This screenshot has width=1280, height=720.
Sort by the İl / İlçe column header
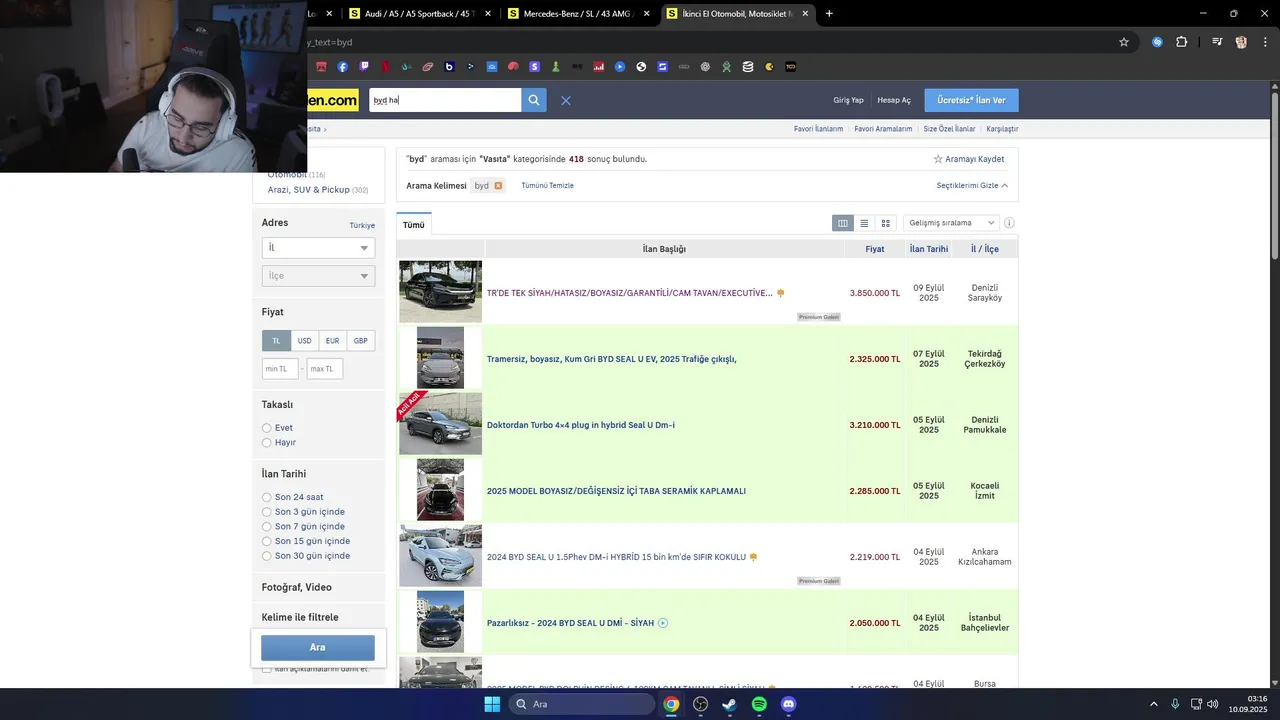[985, 249]
